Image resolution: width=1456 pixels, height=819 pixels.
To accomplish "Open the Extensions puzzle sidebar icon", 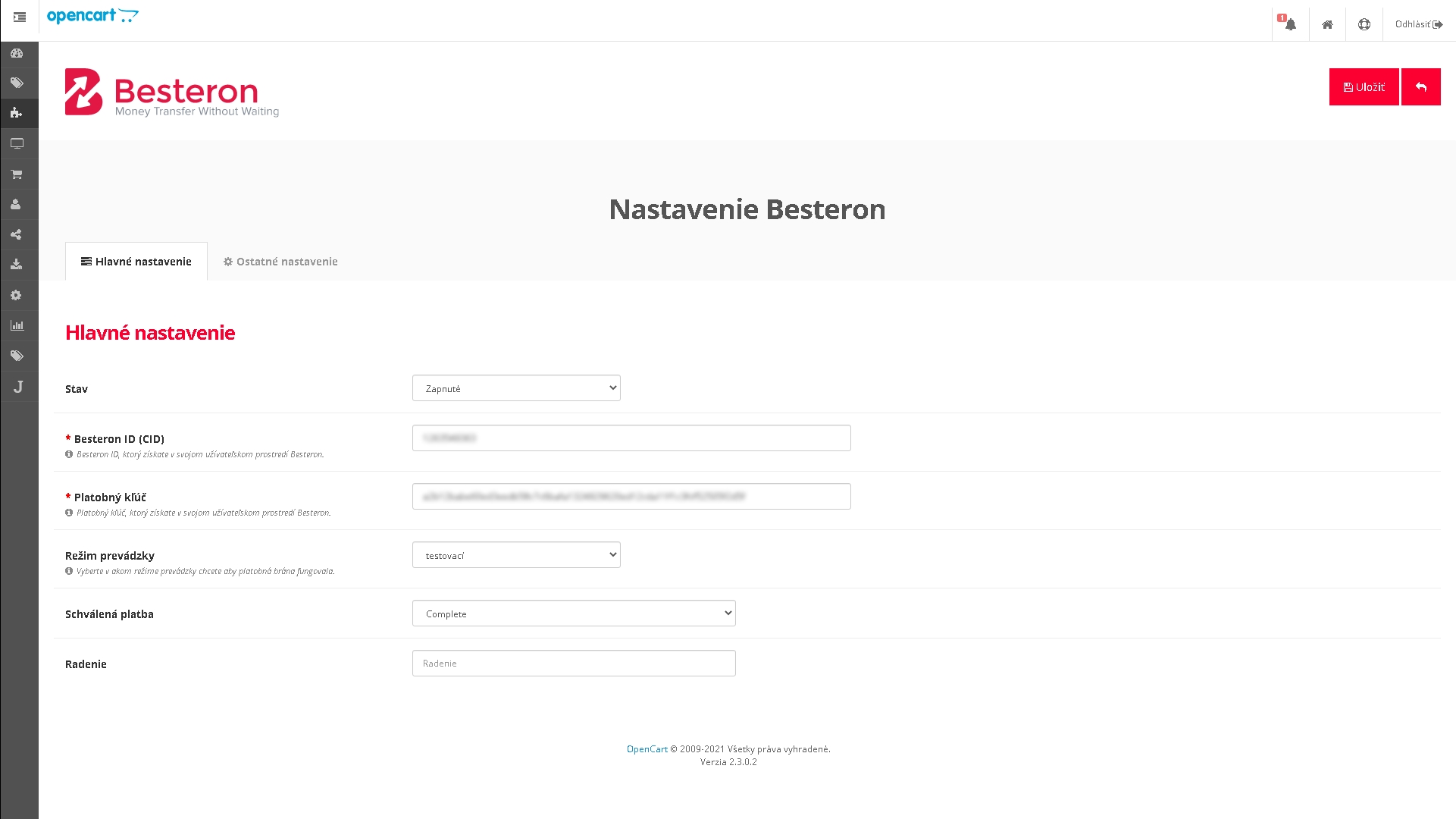I will tap(17, 113).
